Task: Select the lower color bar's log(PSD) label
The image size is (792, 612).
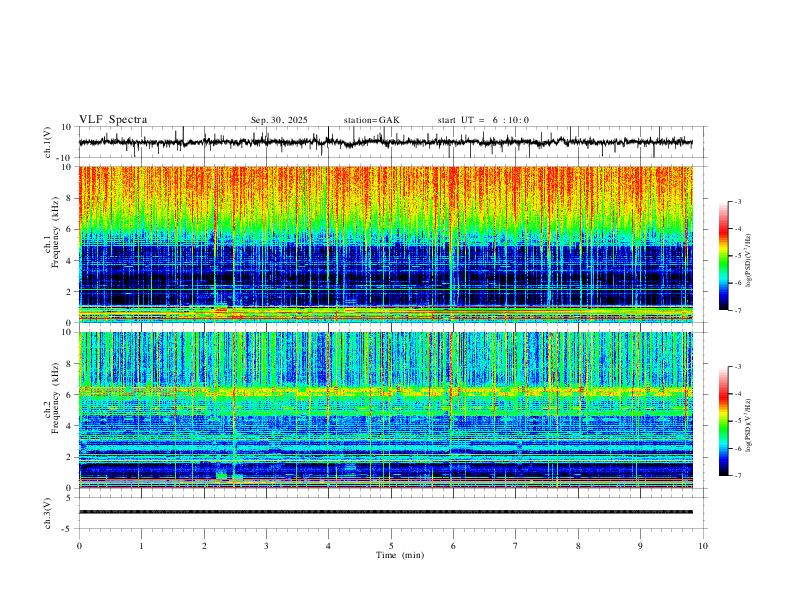Action: pyautogui.click(x=749, y=425)
